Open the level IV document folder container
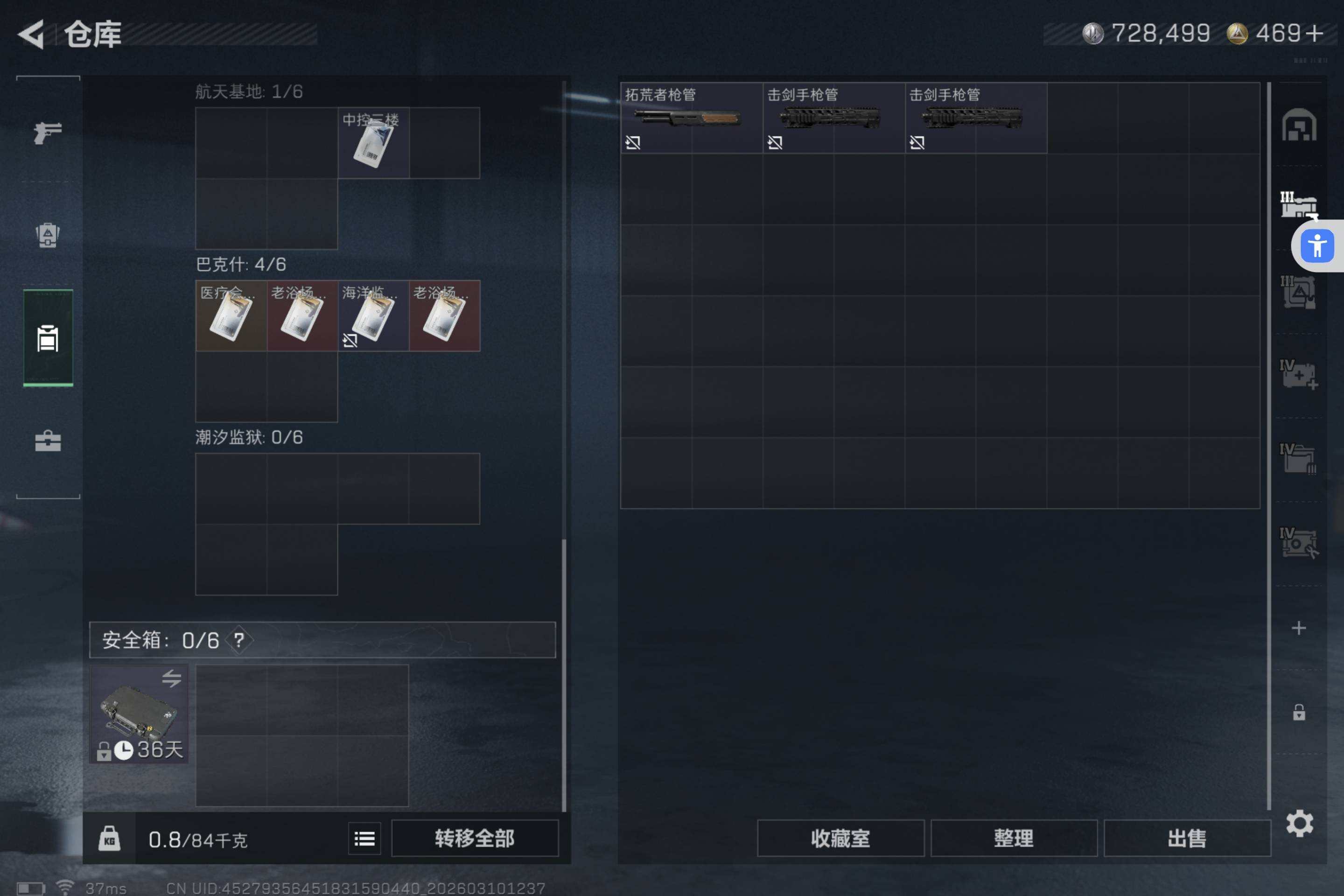Viewport: 1344px width, 896px height. 1298,459
